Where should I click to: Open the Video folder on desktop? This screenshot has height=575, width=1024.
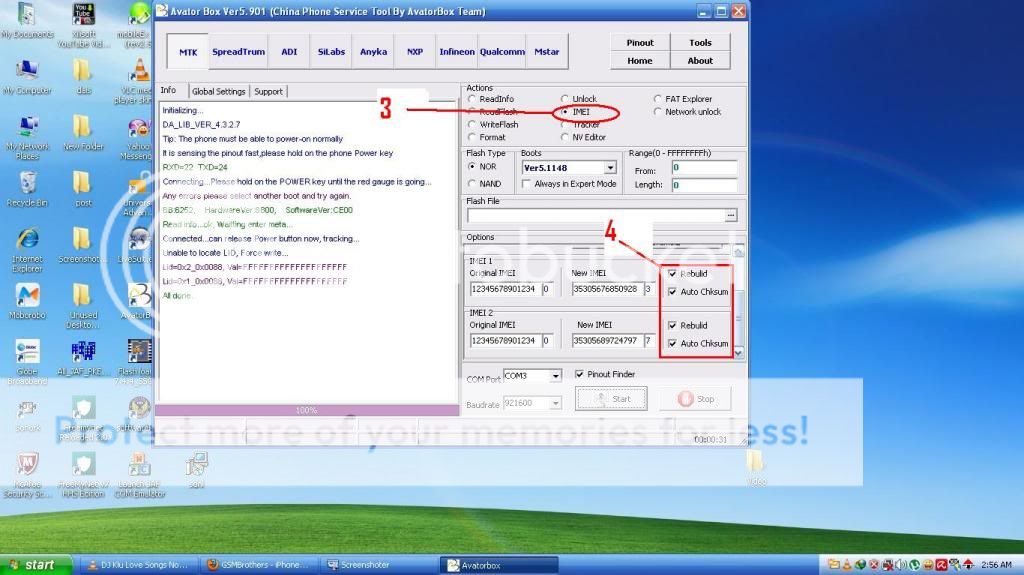point(756,468)
